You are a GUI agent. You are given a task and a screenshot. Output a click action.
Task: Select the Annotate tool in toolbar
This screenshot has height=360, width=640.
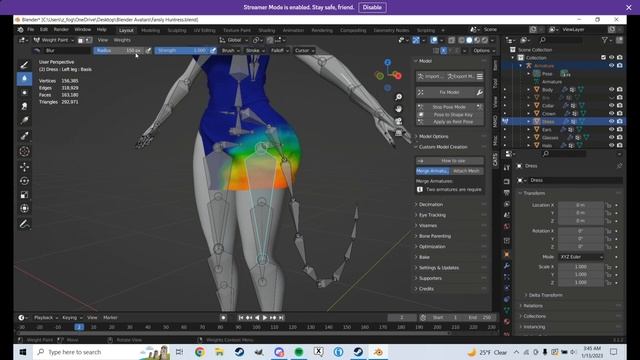tap(24, 224)
